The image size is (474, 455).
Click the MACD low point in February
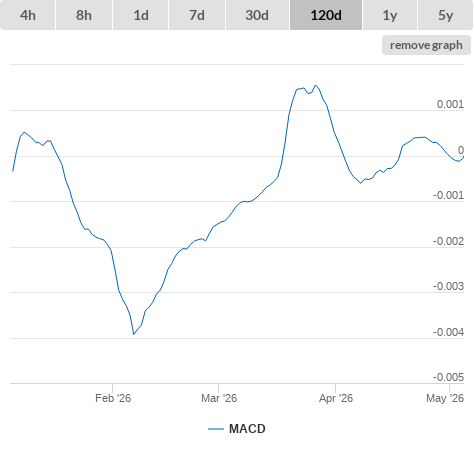(x=134, y=334)
